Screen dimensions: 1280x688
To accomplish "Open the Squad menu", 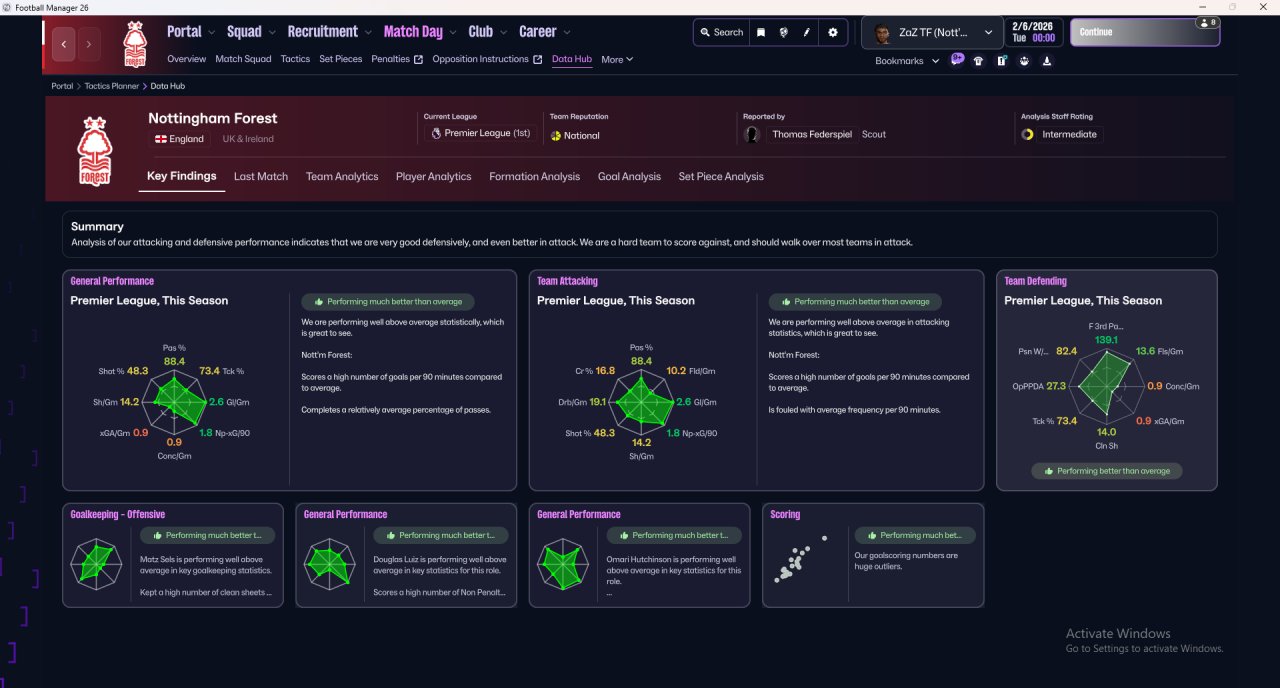I will [x=250, y=32].
